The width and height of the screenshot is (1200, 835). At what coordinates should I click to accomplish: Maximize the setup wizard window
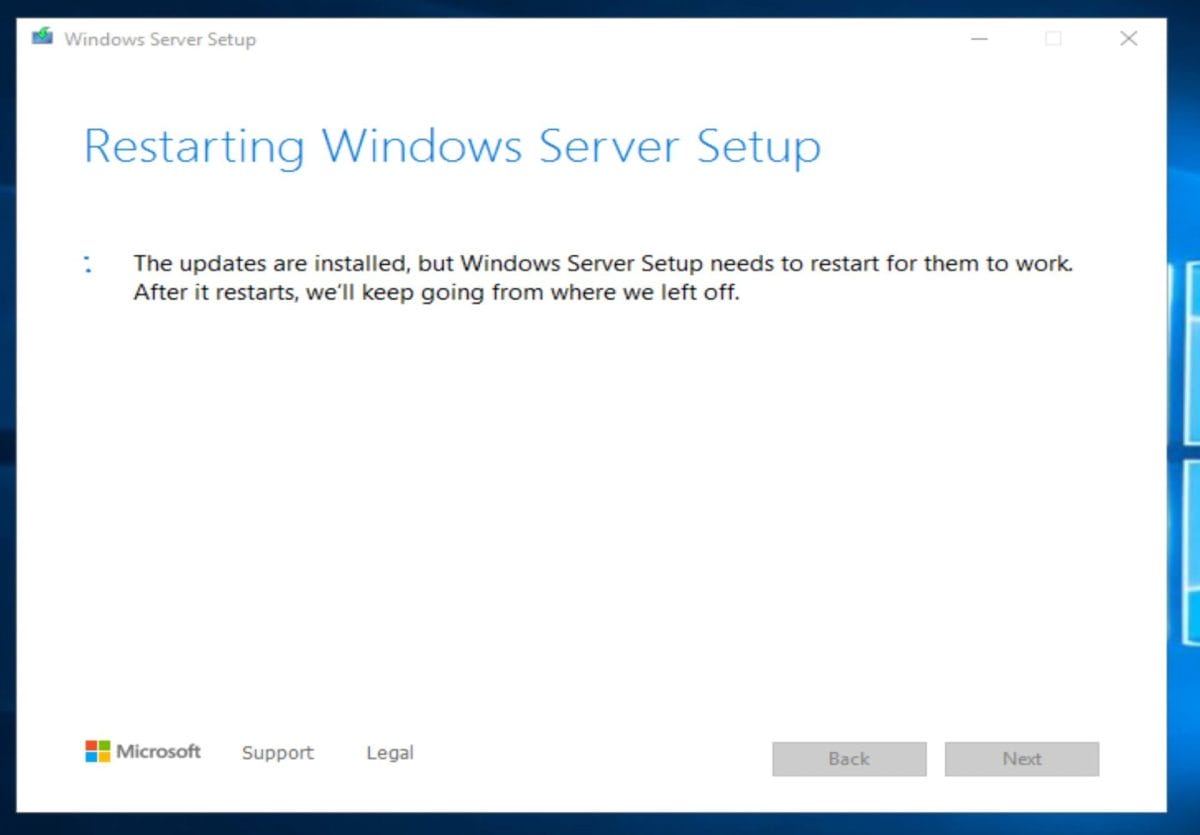point(1053,39)
